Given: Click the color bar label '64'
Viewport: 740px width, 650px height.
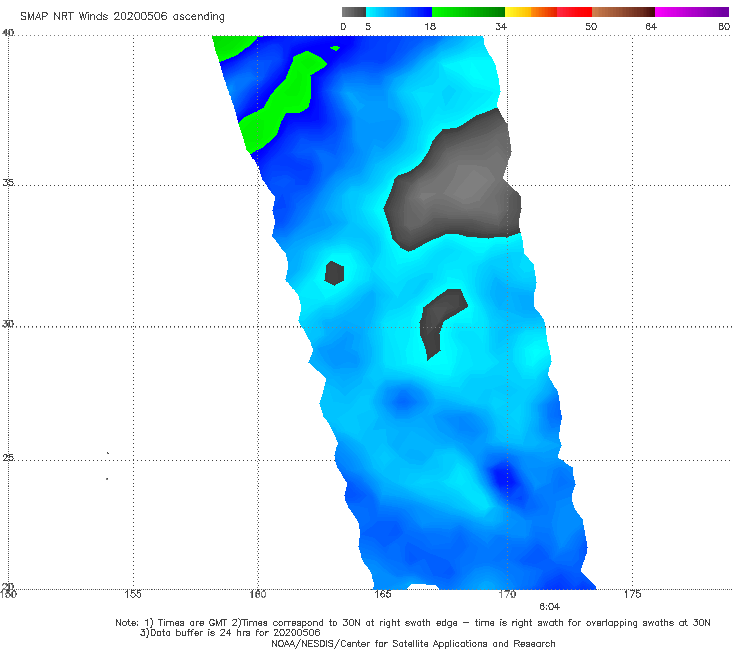Looking at the screenshot, I should tap(651, 26).
